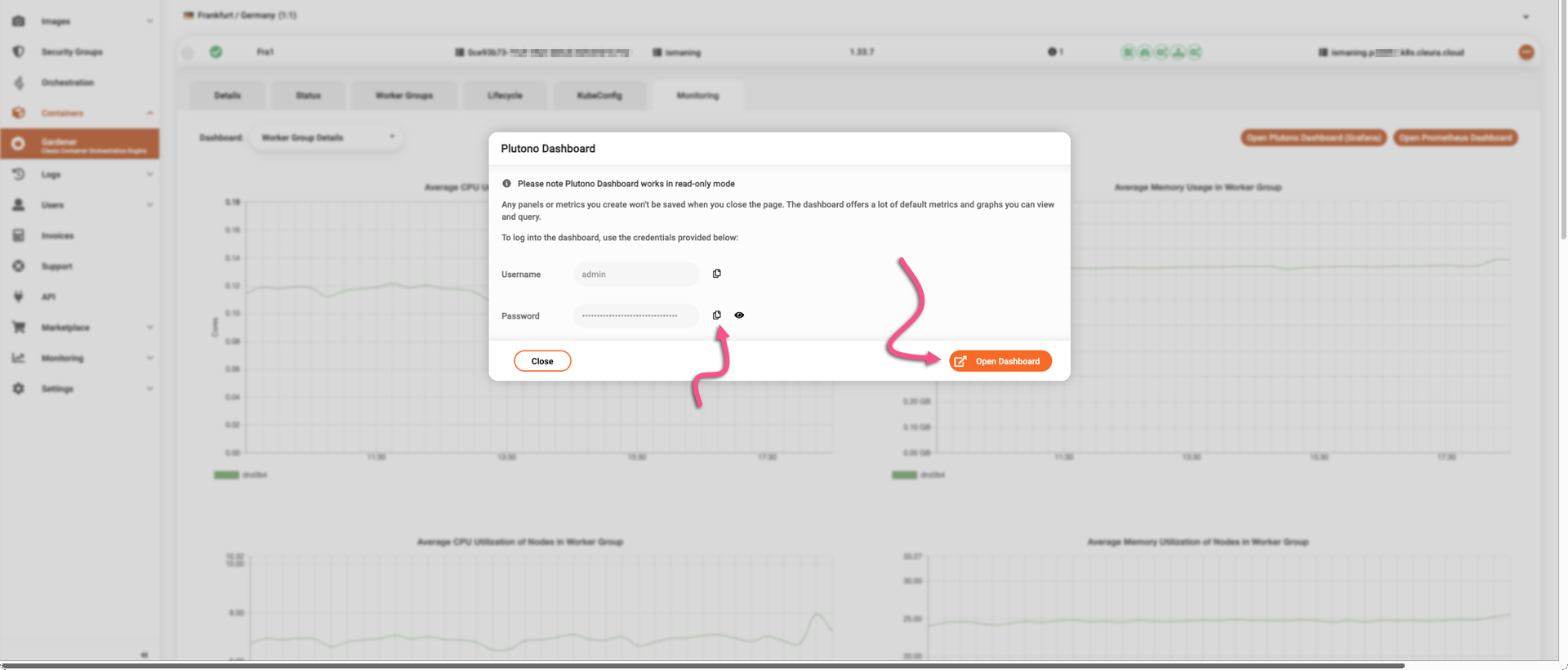Viewport: 1568px width, 670px height.
Task: Collapse the Frankfurt region panel arrow
Action: (1526, 16)
